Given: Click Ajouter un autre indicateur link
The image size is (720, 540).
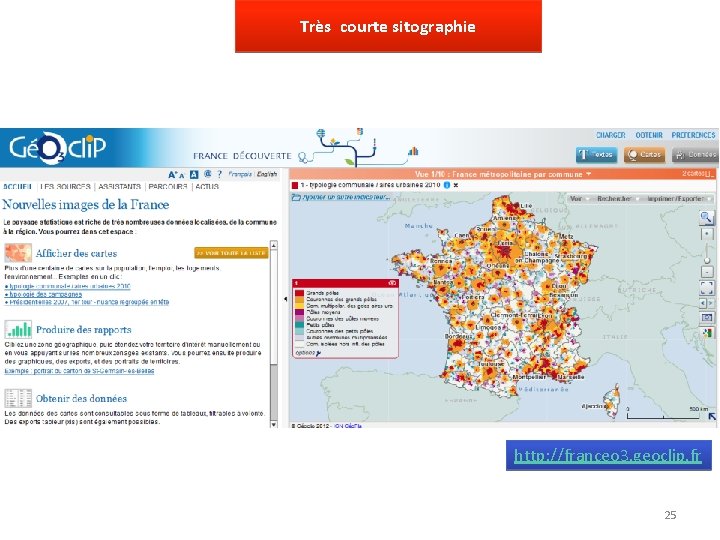Looking at the screenshot, I should click(x=345, y=197).
